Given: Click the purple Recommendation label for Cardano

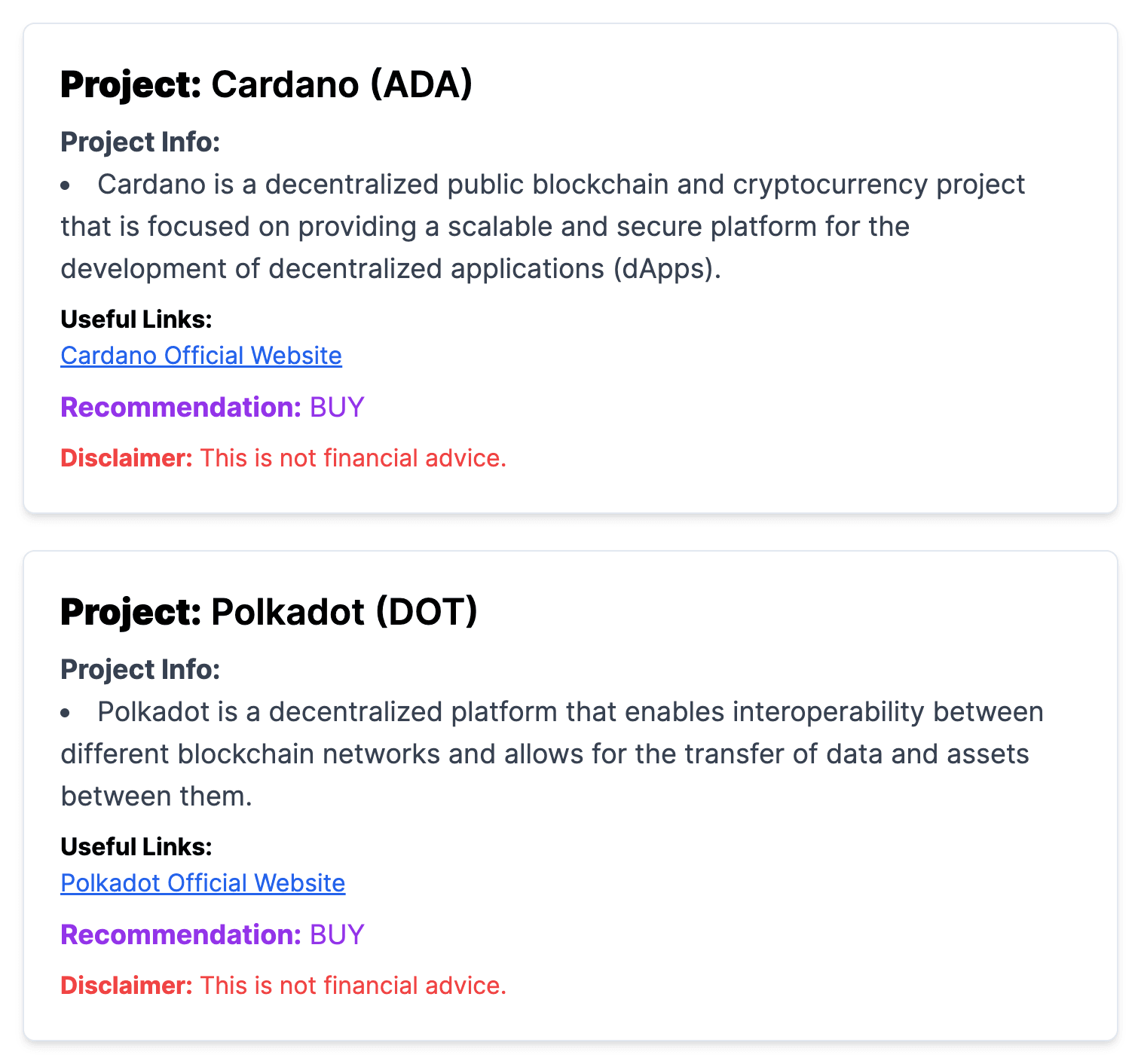Looking at the screenshot, I should coord(181,408).
